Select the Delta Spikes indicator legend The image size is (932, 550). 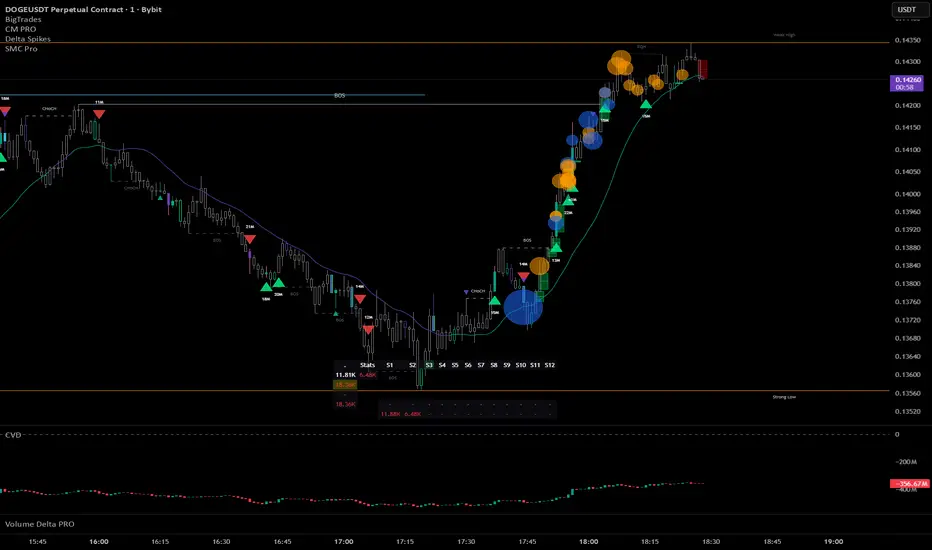[27, 39]
